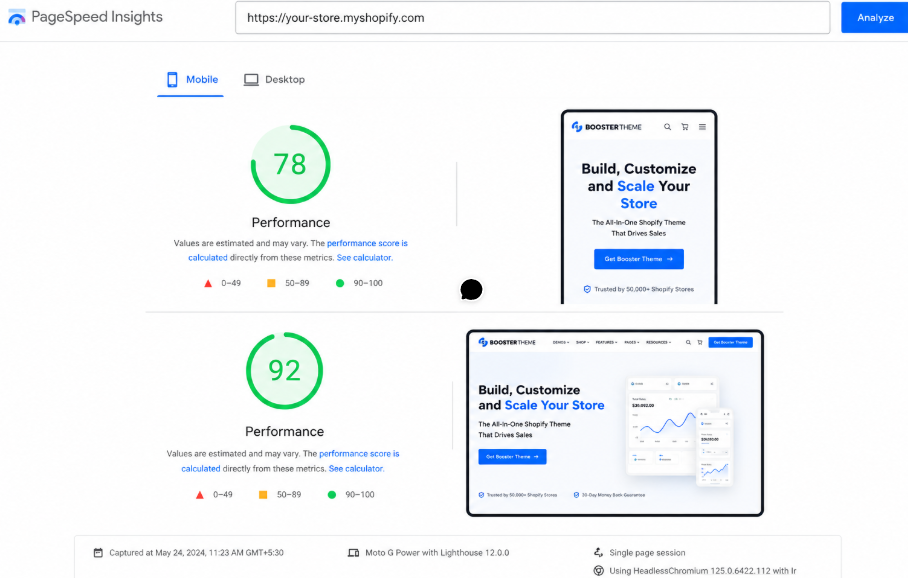Click the Booster Theme logo in the desktop preview
The width and height of the screenshot is (908, 578).
pos(507,342)
